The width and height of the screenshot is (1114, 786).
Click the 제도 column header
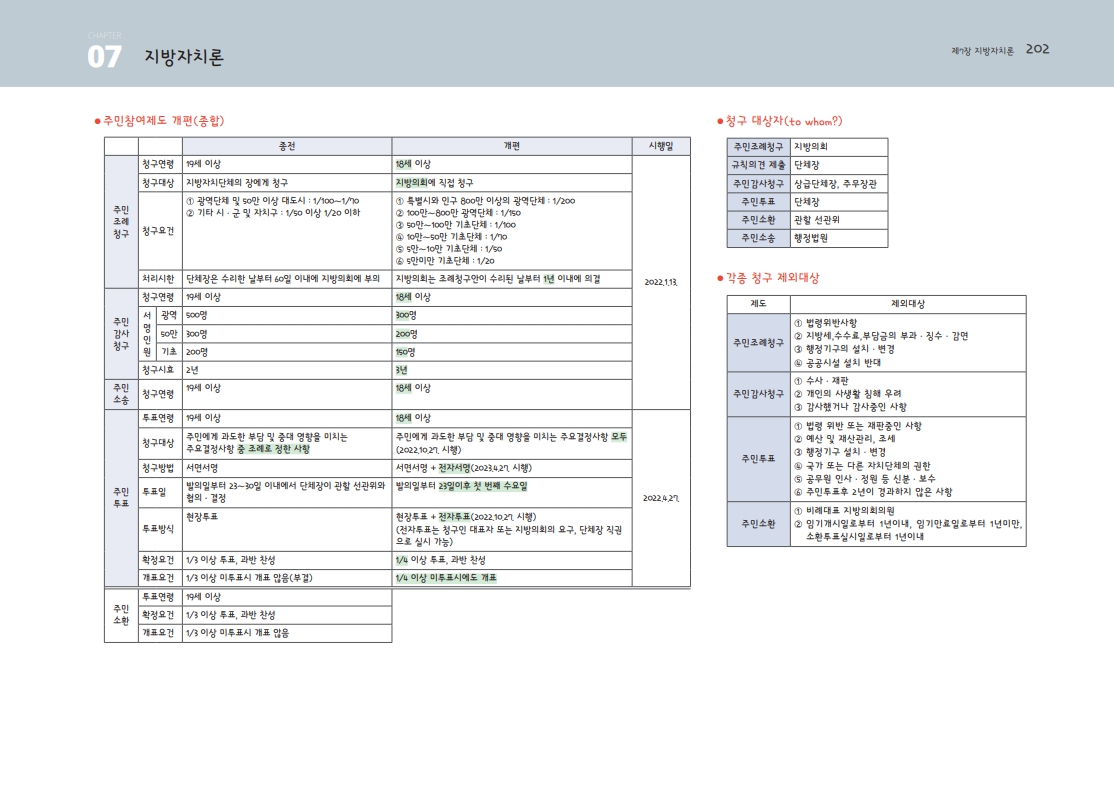[758, 303]
